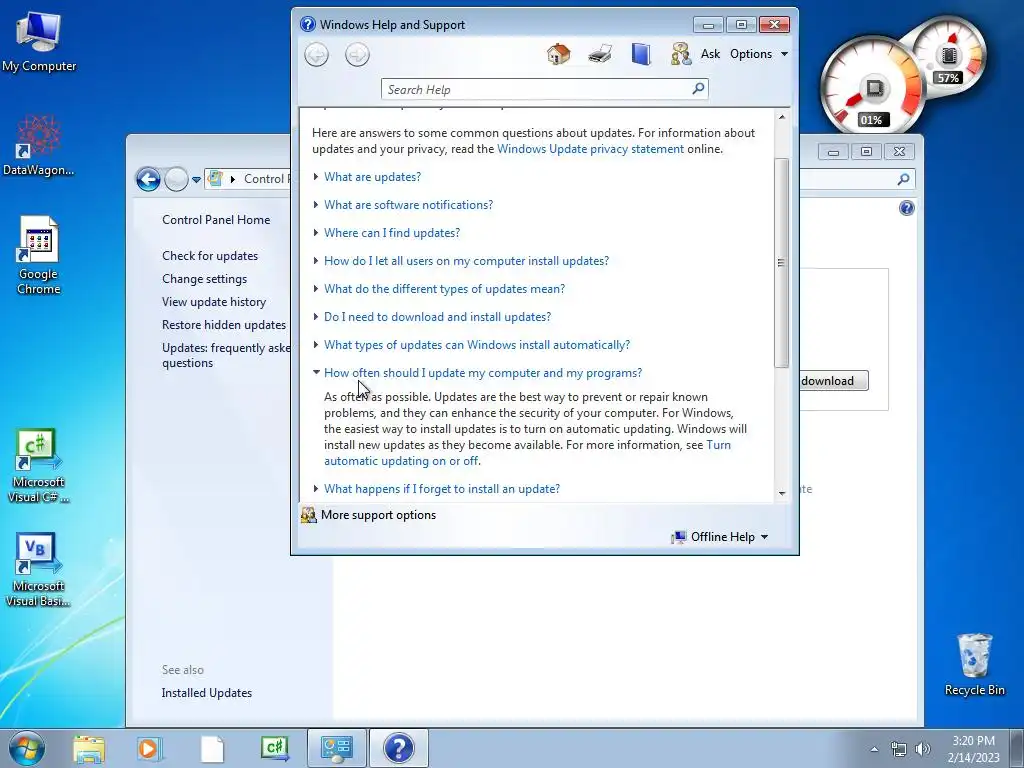Viewport: 1024px width, 768px height.
Task: Click the Ask text button
Action: [x=710, y=54]
